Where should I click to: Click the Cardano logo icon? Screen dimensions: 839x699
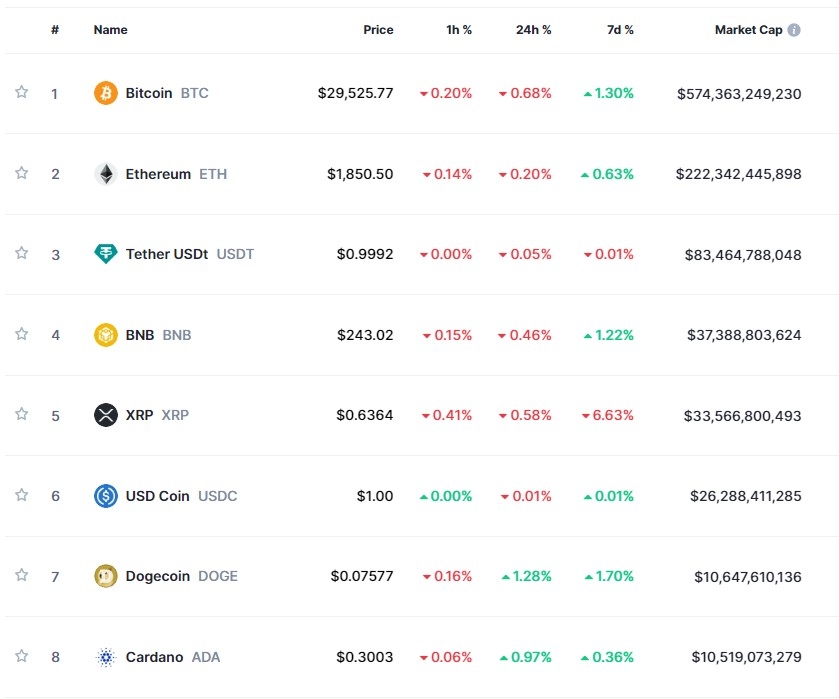105,657
